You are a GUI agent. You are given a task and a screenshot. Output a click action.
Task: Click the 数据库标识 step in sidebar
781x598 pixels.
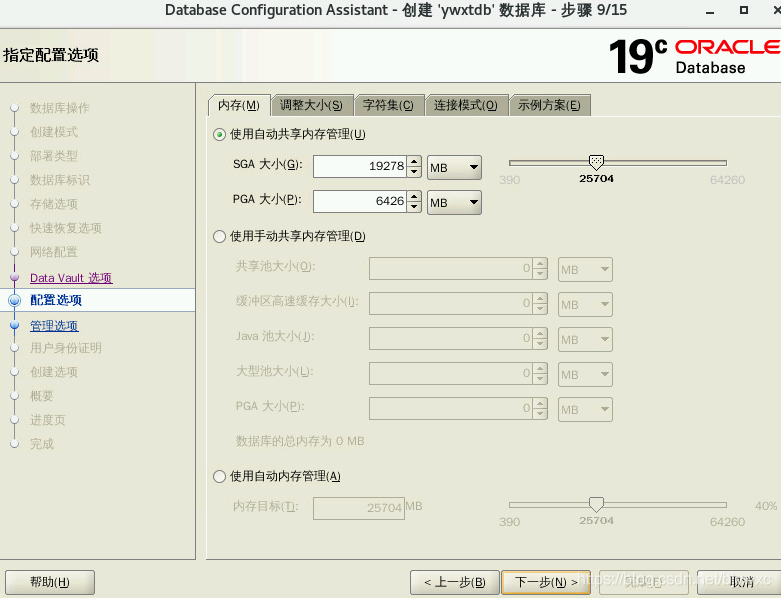60,180
